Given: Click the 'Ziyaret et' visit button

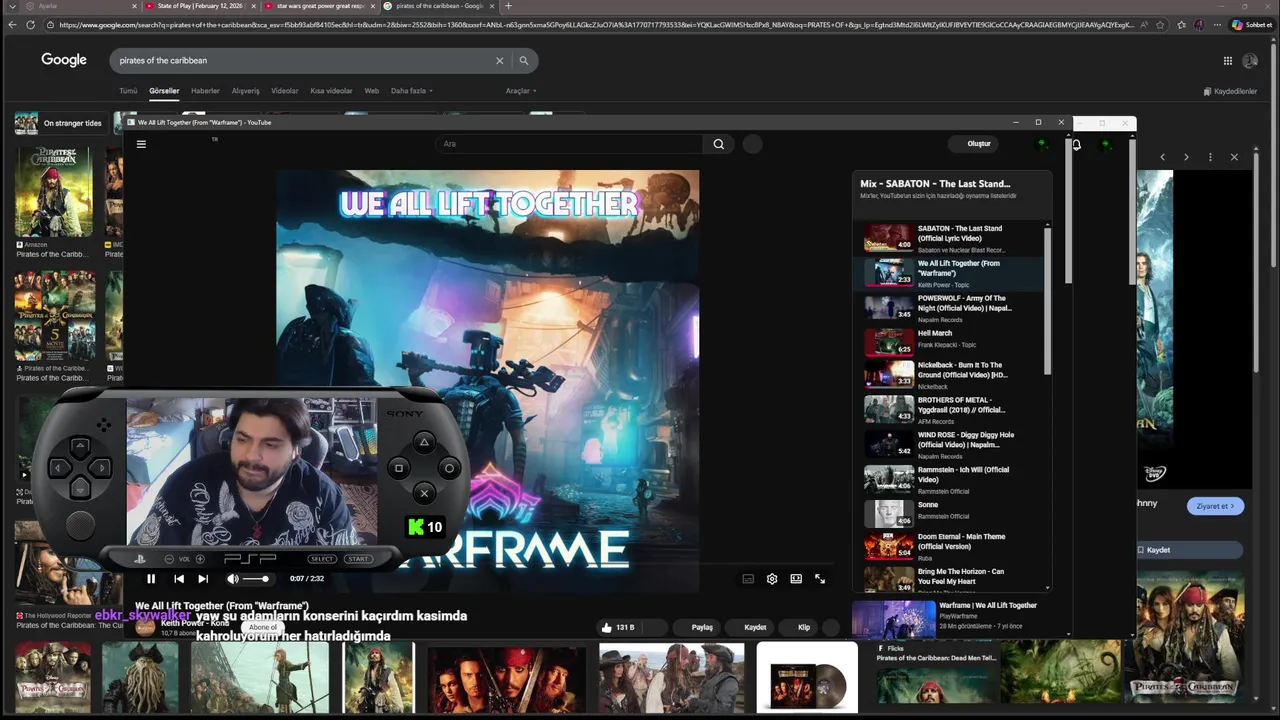Looking at the screenshot, I should pyautogui.click(x=1215, y=506).
